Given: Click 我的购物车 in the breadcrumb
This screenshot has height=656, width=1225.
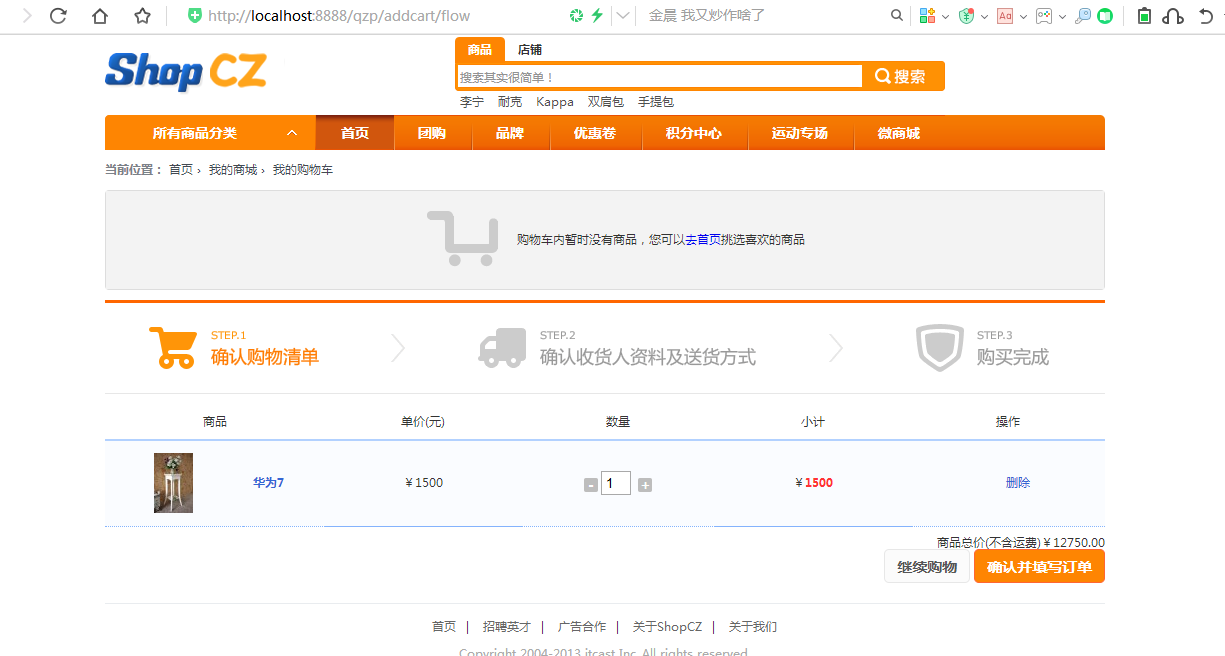Looking at the screenshot, I should [x=303, y=170].
